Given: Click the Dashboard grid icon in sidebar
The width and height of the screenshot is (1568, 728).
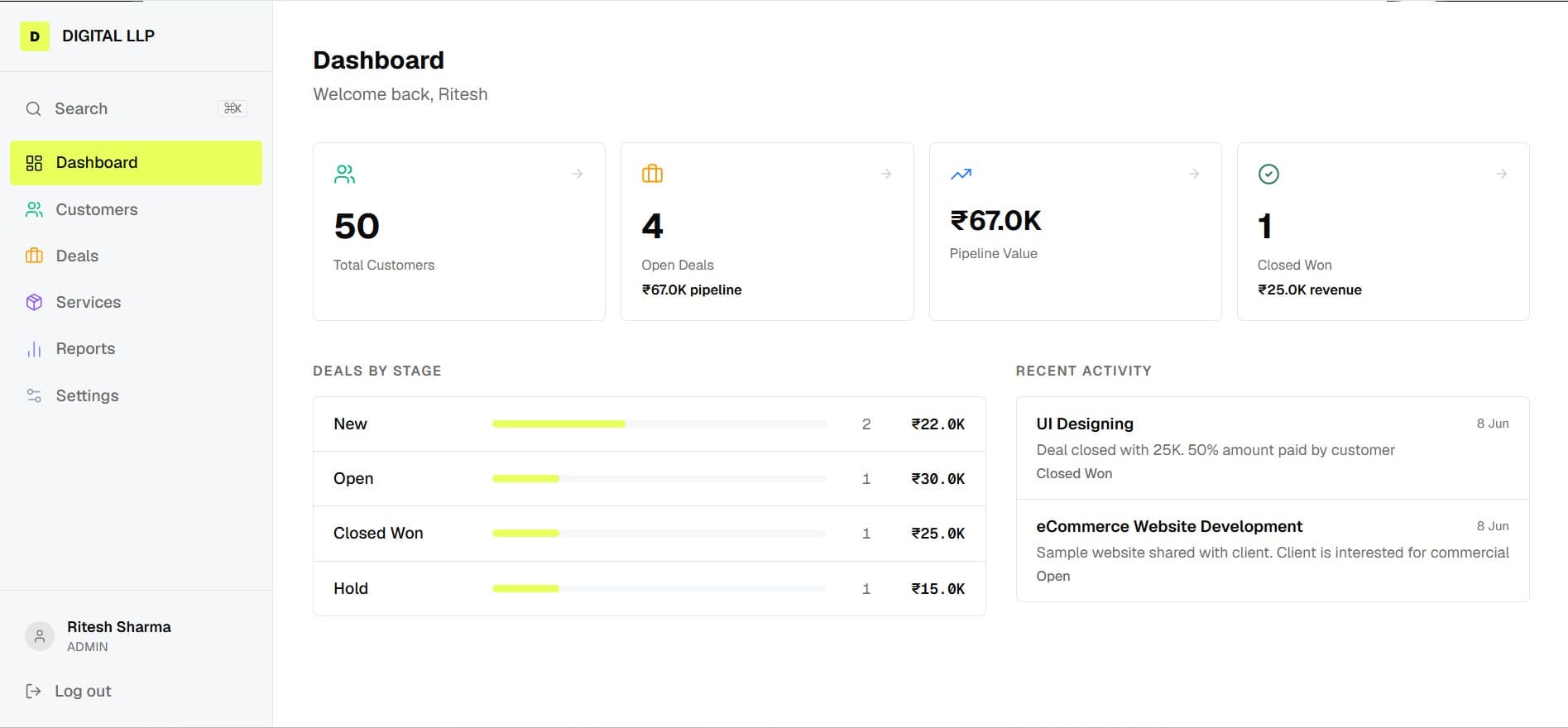Looking at the screenshot, I should click(34, 163).
